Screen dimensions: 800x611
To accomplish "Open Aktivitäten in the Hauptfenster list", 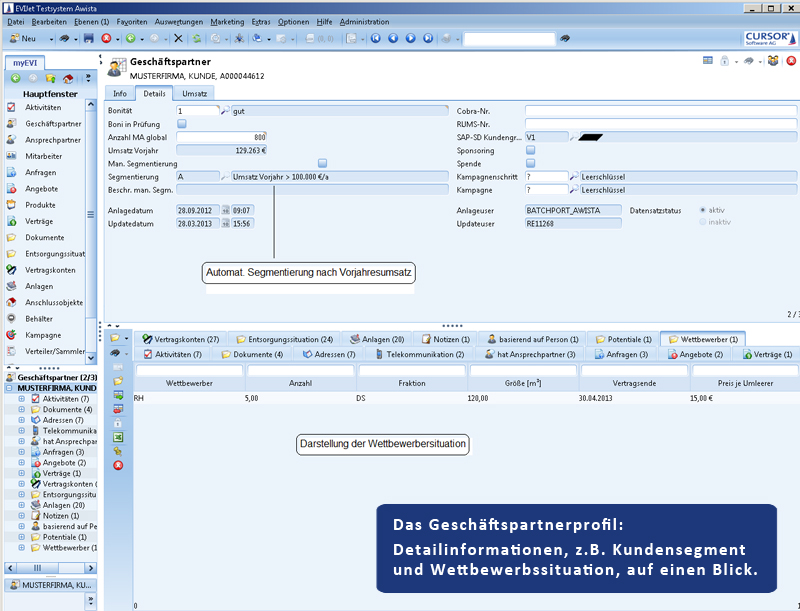I will 43,107.
